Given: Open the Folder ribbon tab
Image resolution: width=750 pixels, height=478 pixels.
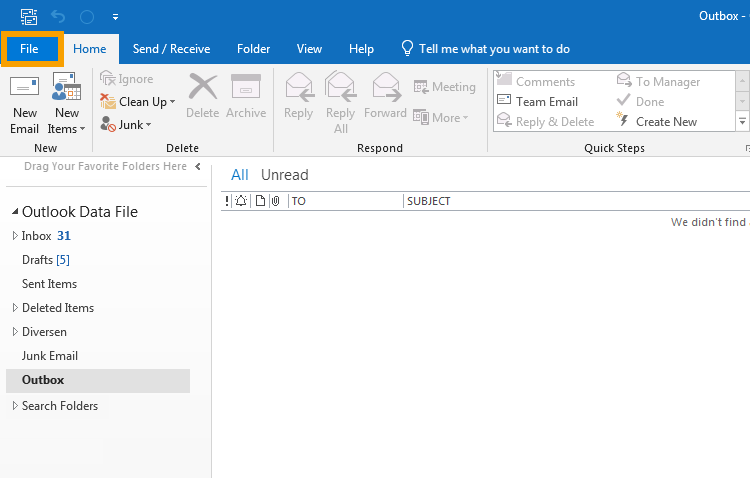Looking at the screenshot, I should [254, 49].
